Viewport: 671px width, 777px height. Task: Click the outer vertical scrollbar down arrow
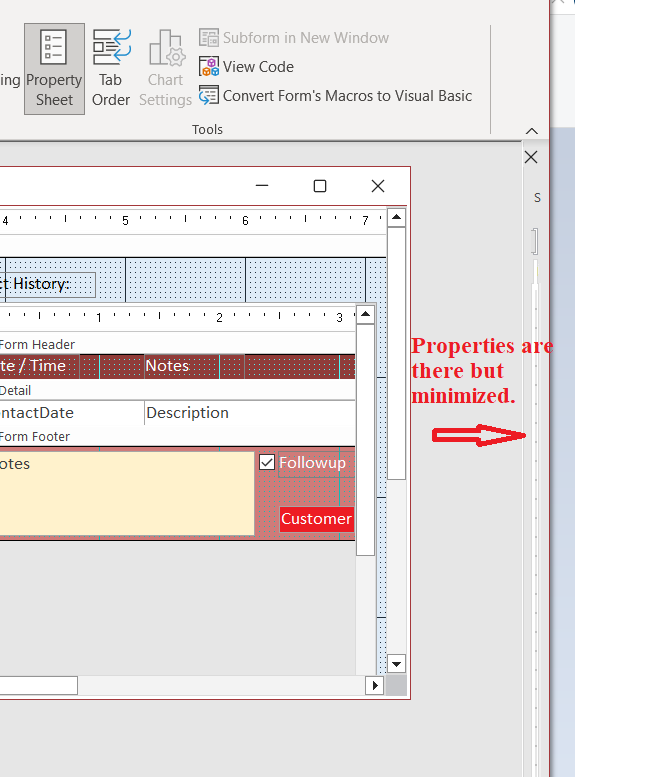pyautogui.click(x=396, y=664)
